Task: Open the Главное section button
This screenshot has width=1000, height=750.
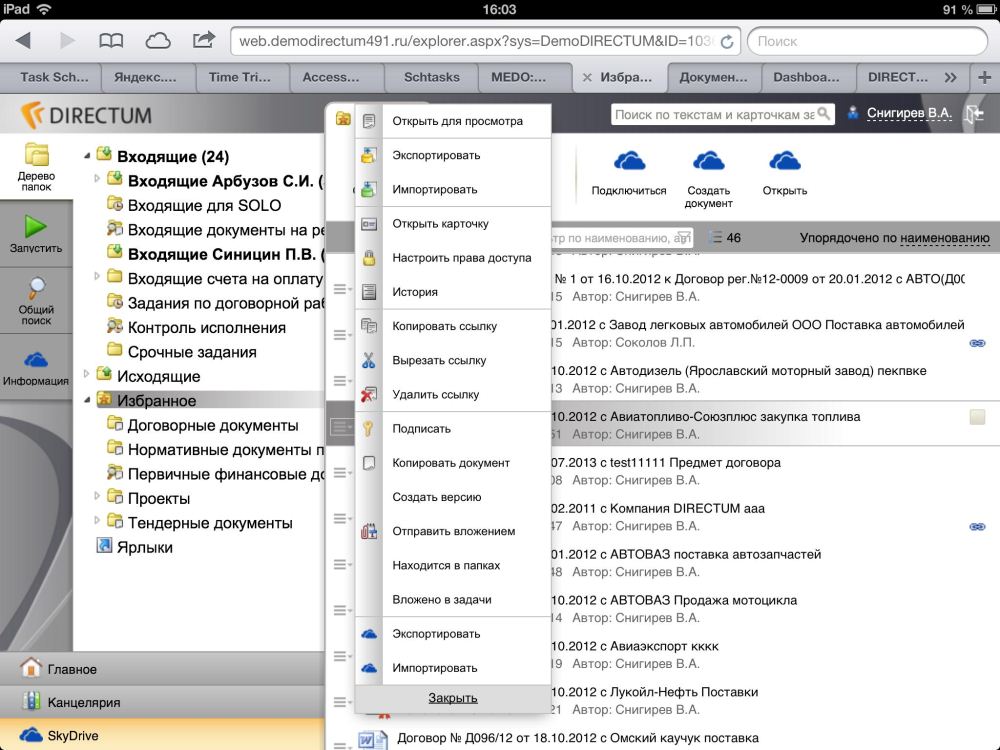Action: (x=163, y=668)
